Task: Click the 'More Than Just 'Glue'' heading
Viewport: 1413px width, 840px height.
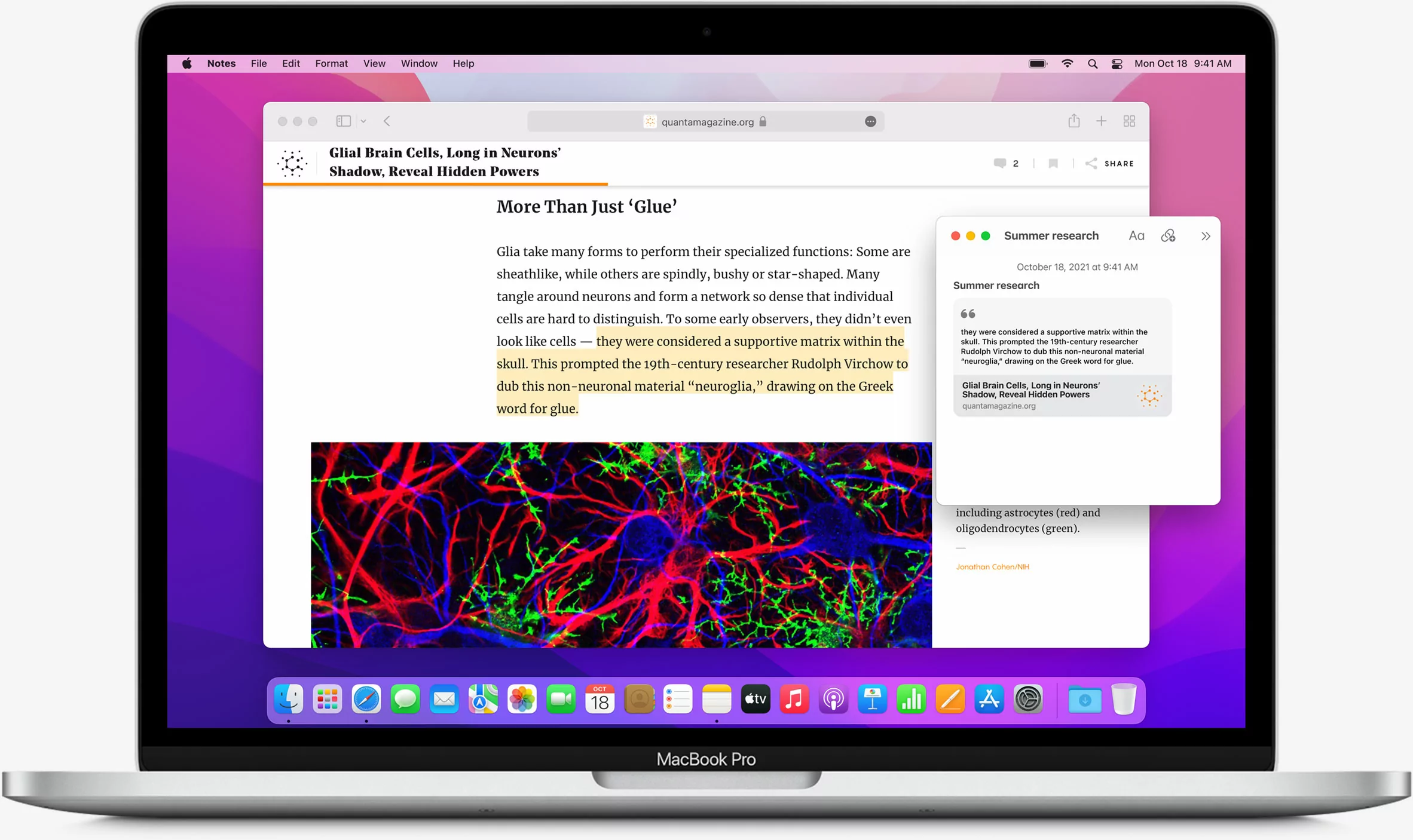Action: point(586,207)
